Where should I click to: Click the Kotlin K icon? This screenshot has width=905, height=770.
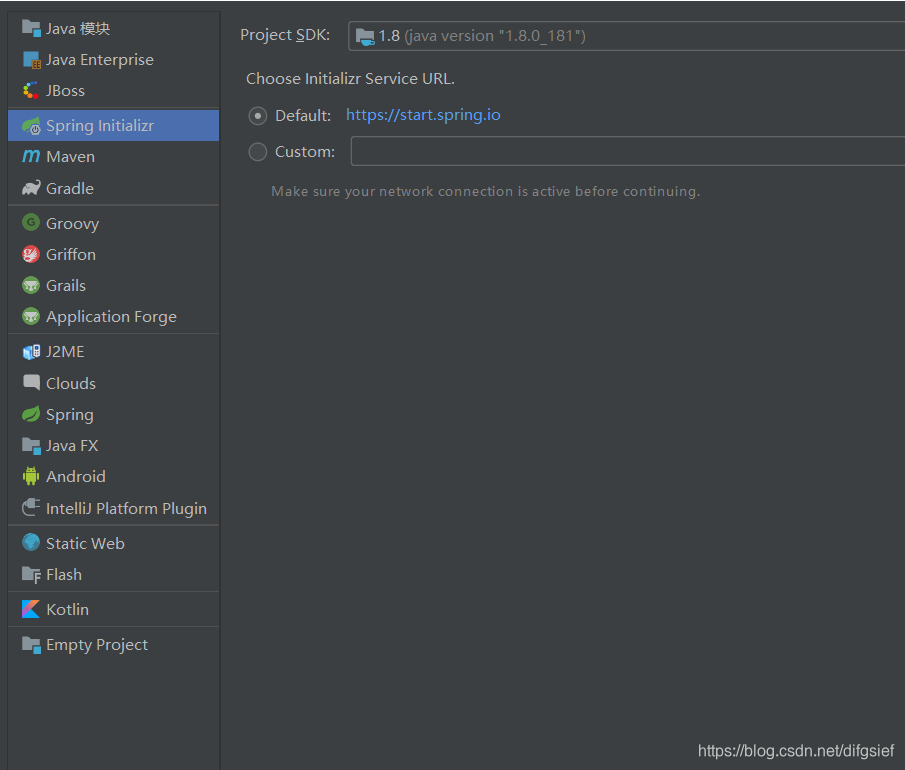point(31,609)
